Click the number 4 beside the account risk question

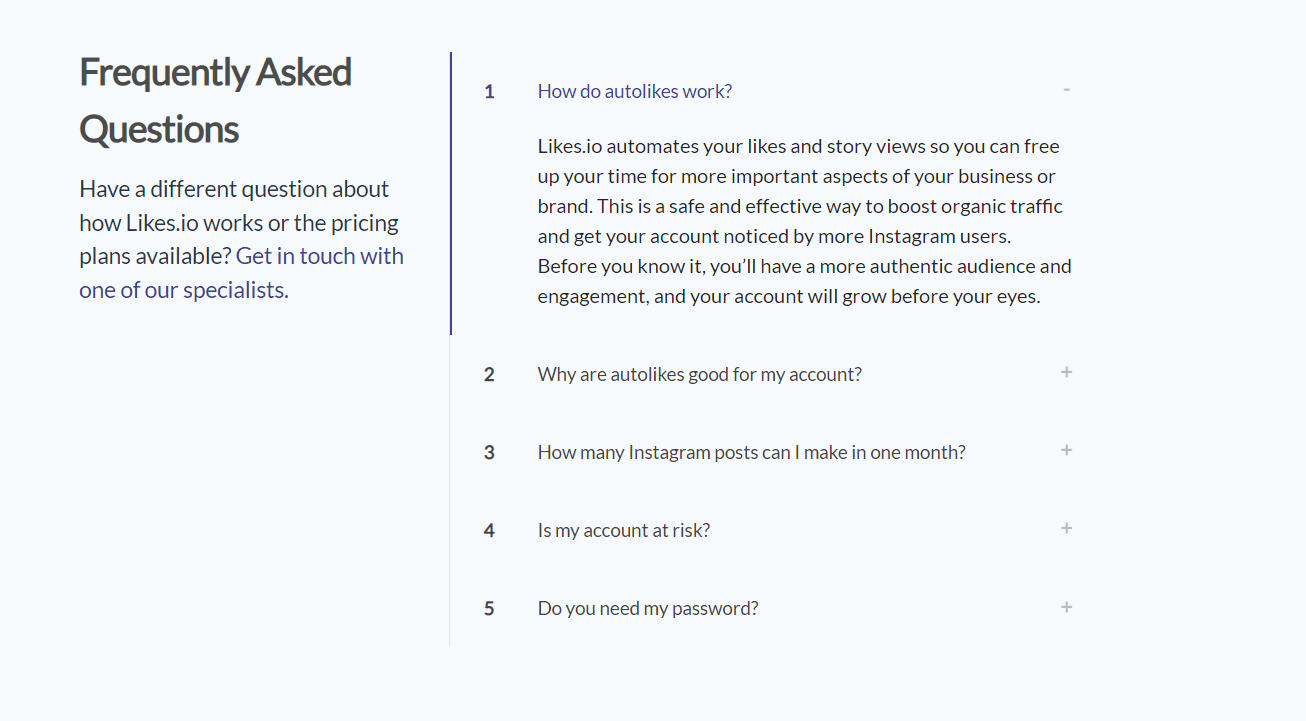coord(489,531)
